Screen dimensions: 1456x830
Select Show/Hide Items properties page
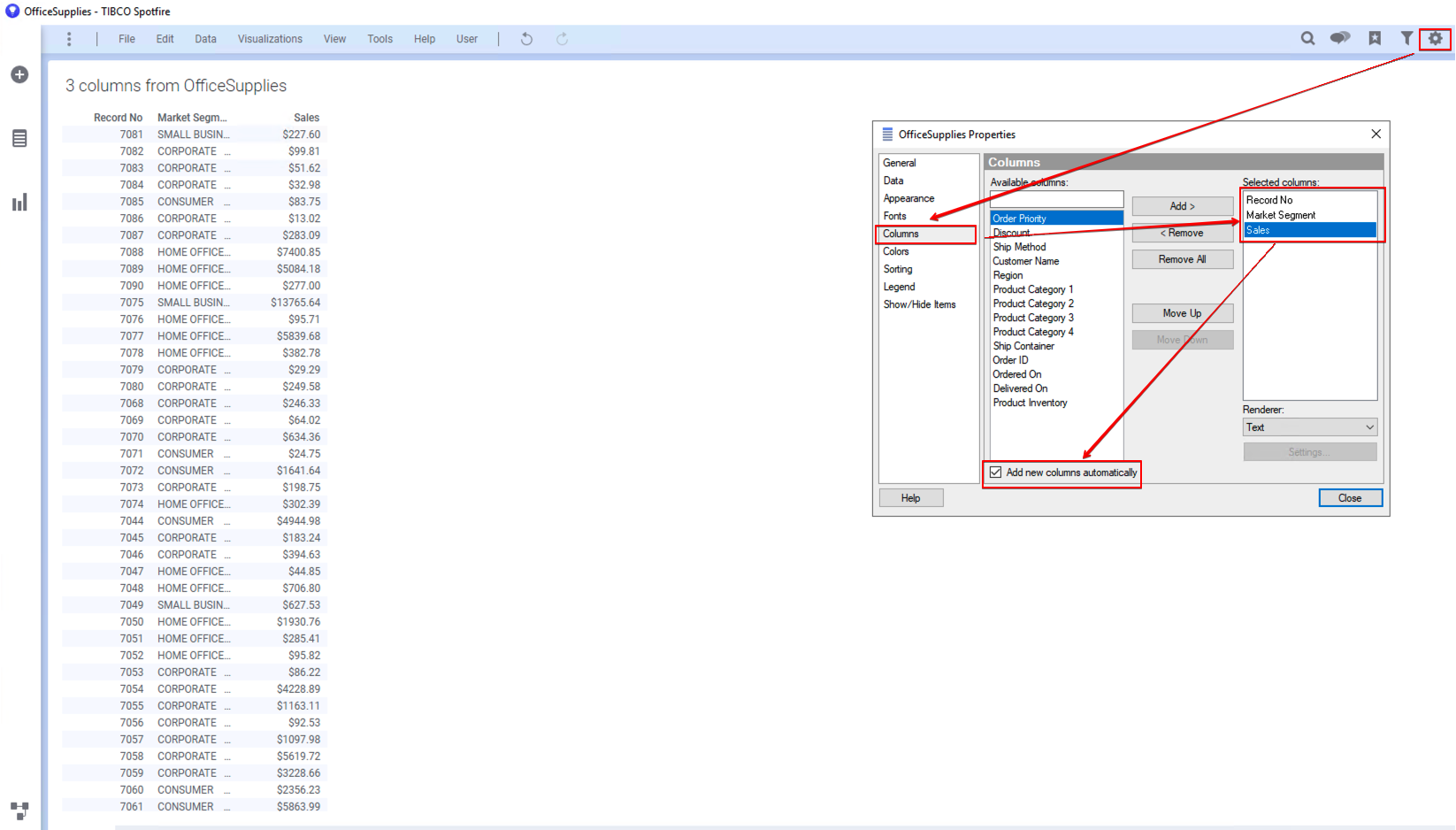click(x=920, y=304)
